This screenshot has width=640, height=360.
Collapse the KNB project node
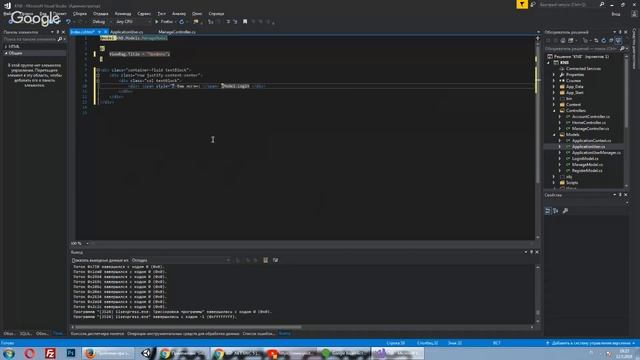pos(549,62)
